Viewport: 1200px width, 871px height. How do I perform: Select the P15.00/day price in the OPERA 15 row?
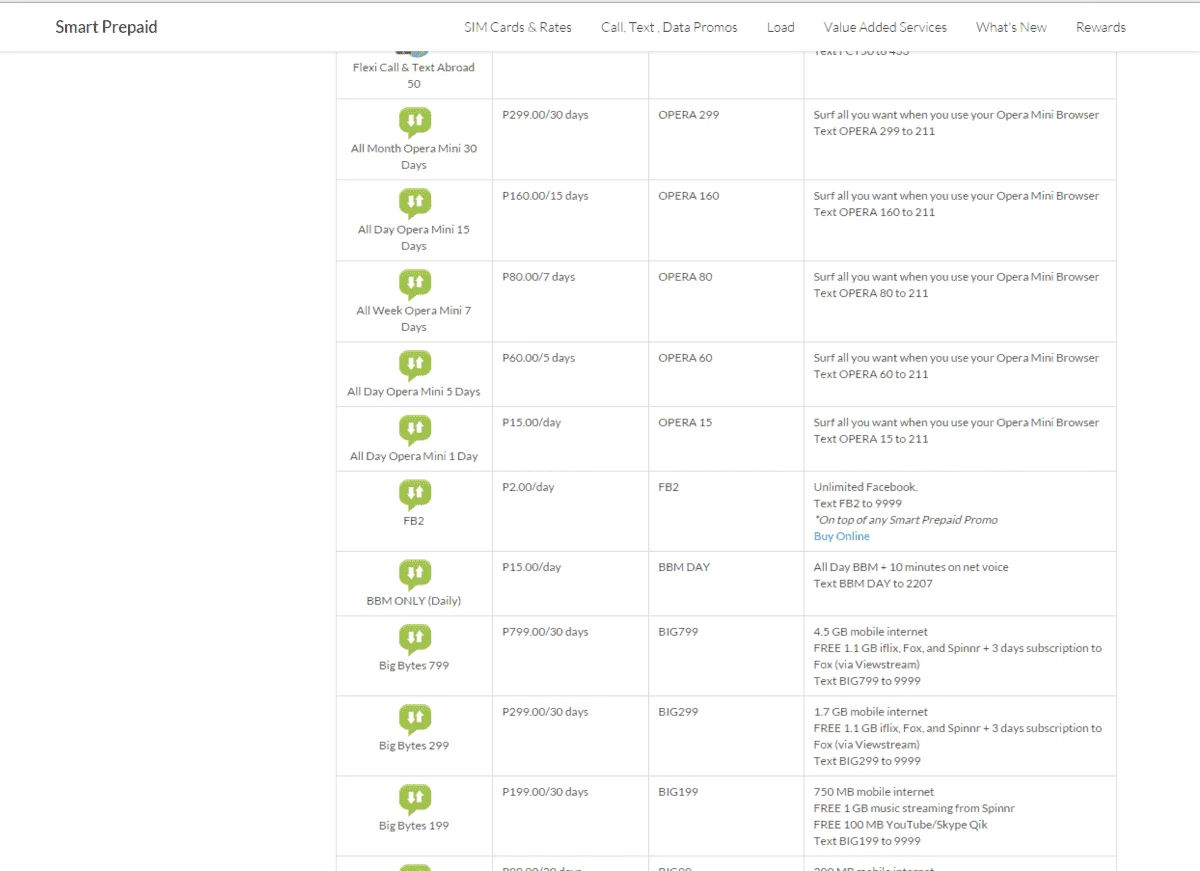(532, 422)
